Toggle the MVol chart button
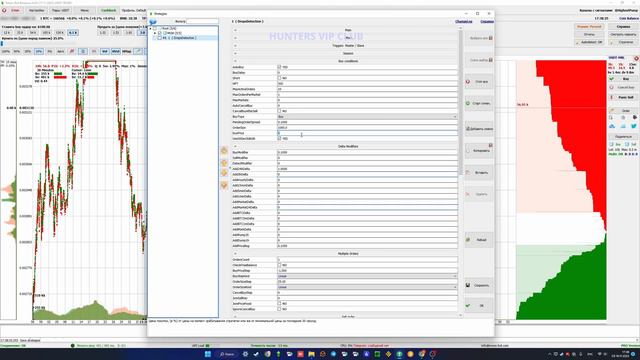This screenshot has width=640, height=360. (116, 51)
